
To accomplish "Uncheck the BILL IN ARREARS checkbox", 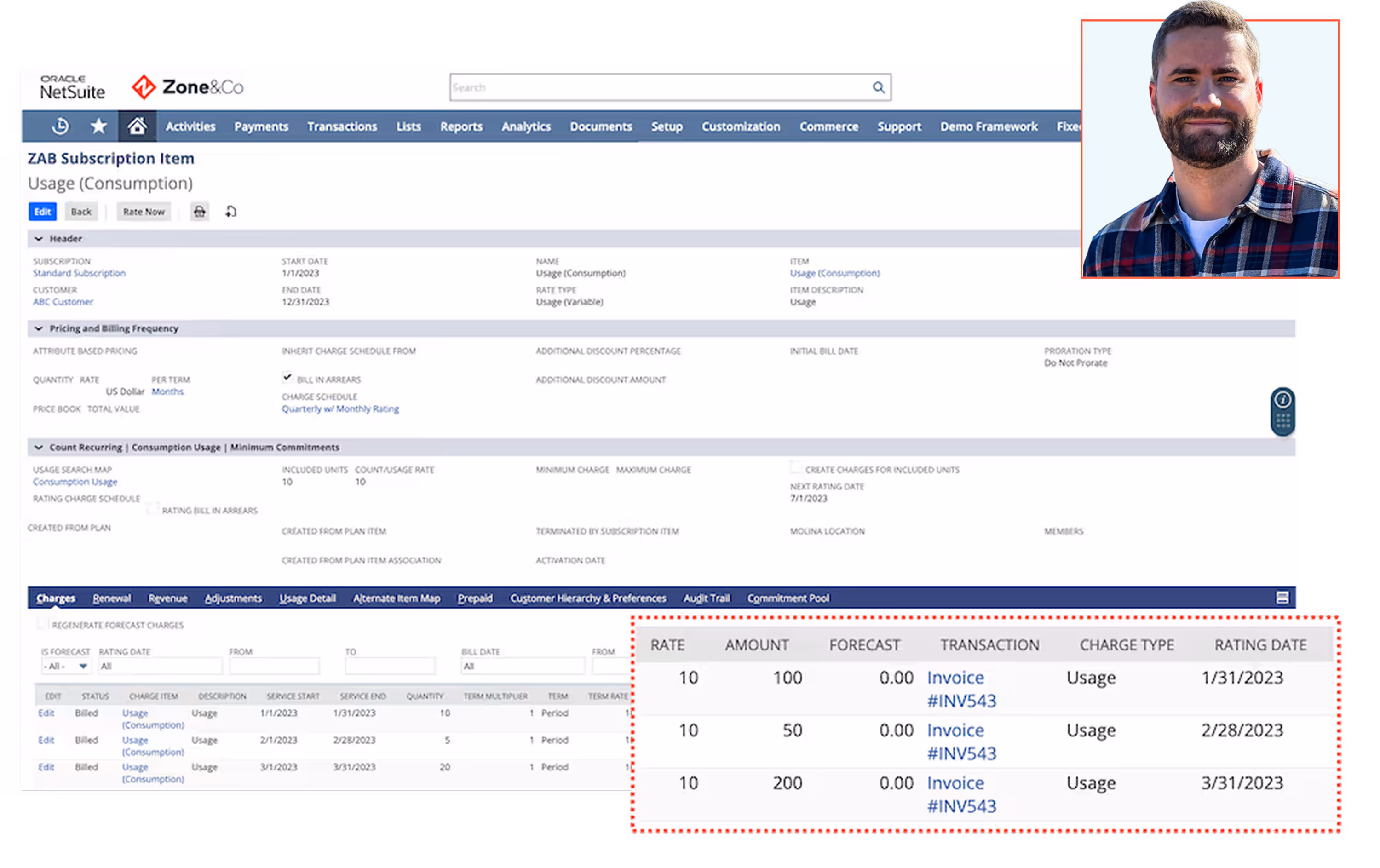I will click(x=287, y=378).
